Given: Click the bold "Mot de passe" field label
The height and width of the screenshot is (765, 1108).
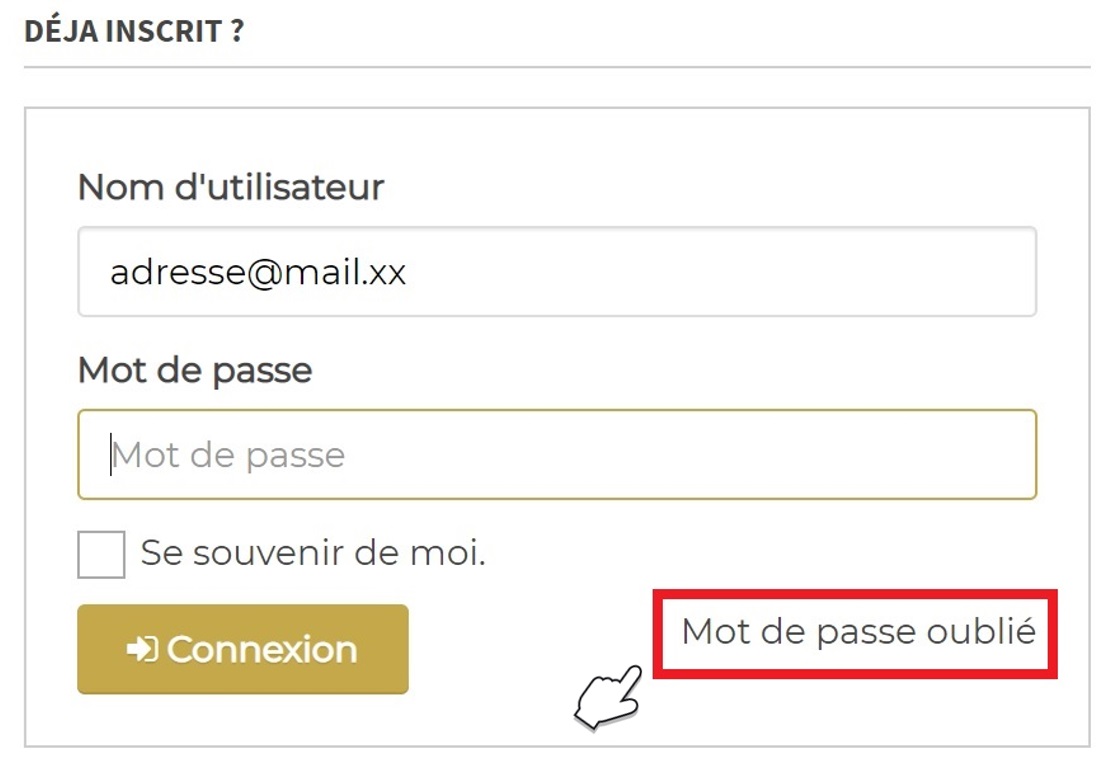Looking at the screenshot, I should point(195,371).
